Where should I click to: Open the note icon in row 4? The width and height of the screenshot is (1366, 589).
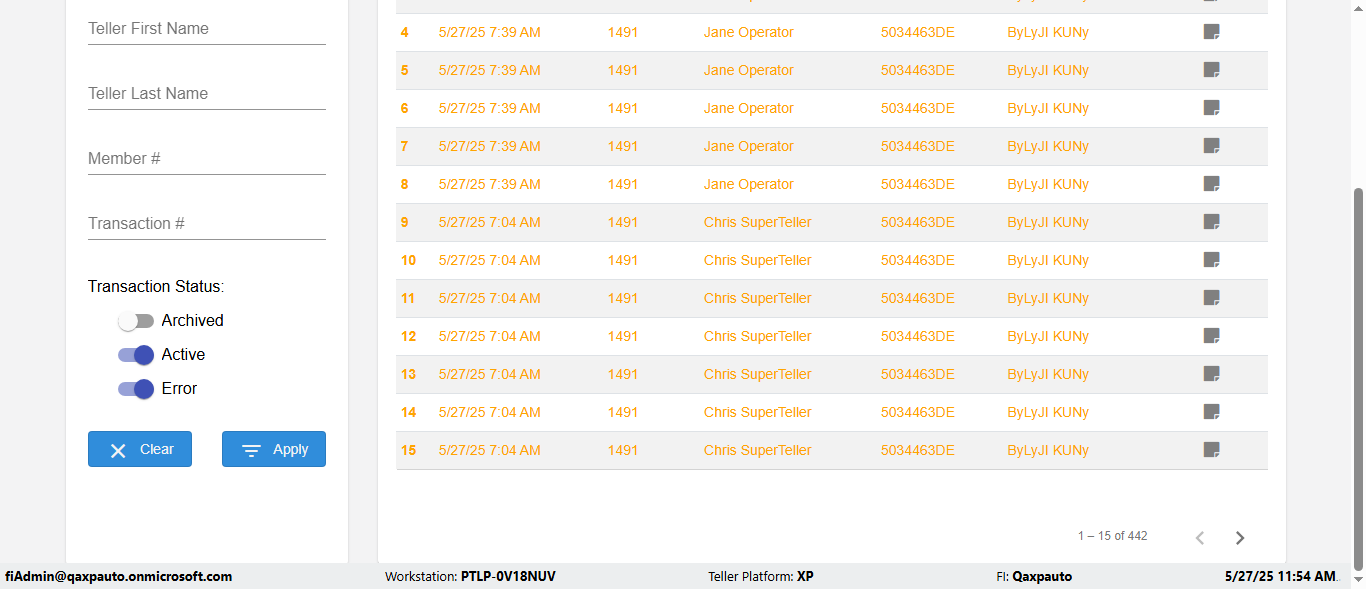pyautogui.click(x=1211, y=32)
